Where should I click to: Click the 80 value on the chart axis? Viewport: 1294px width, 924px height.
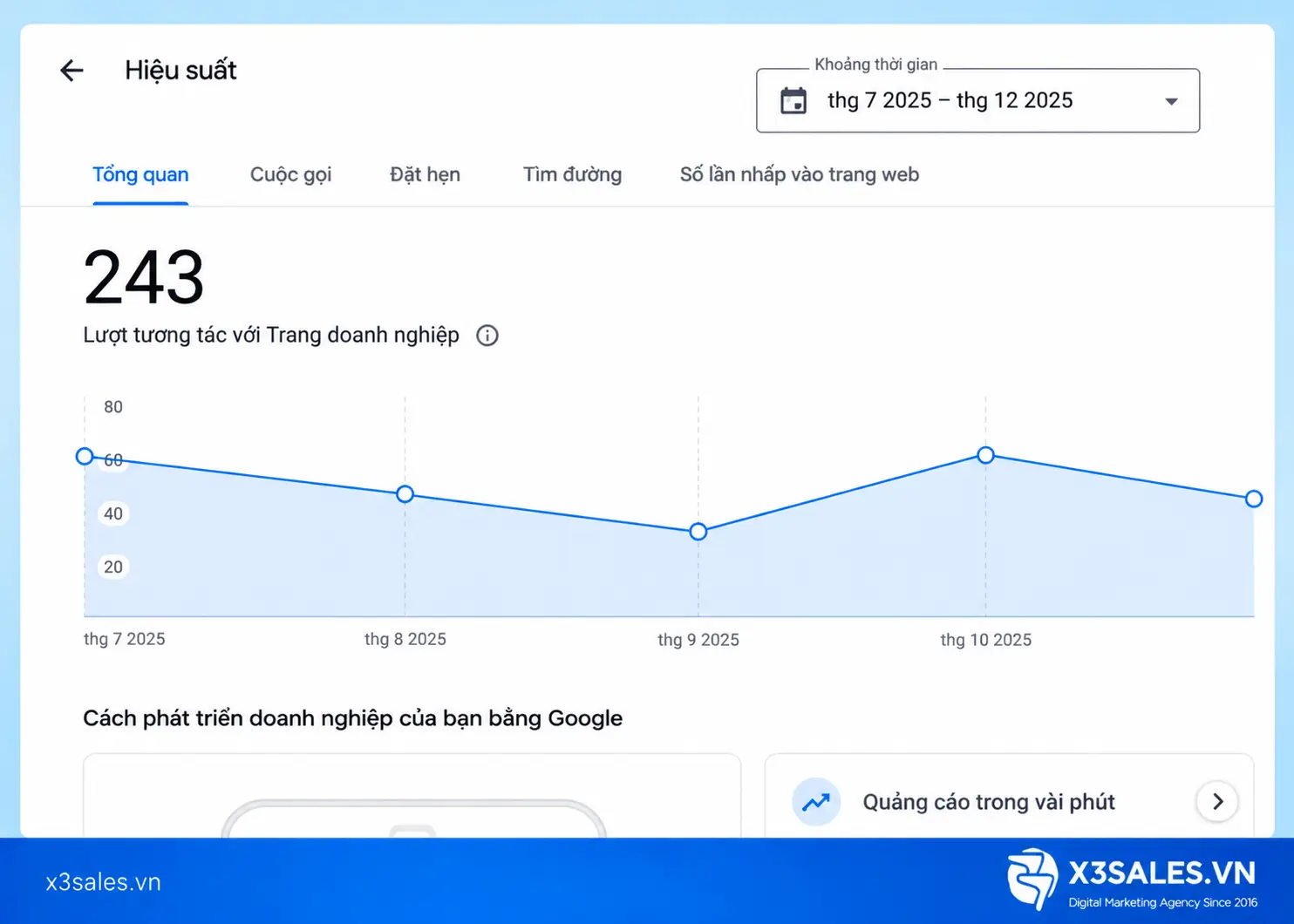click(x=113, y=407)
